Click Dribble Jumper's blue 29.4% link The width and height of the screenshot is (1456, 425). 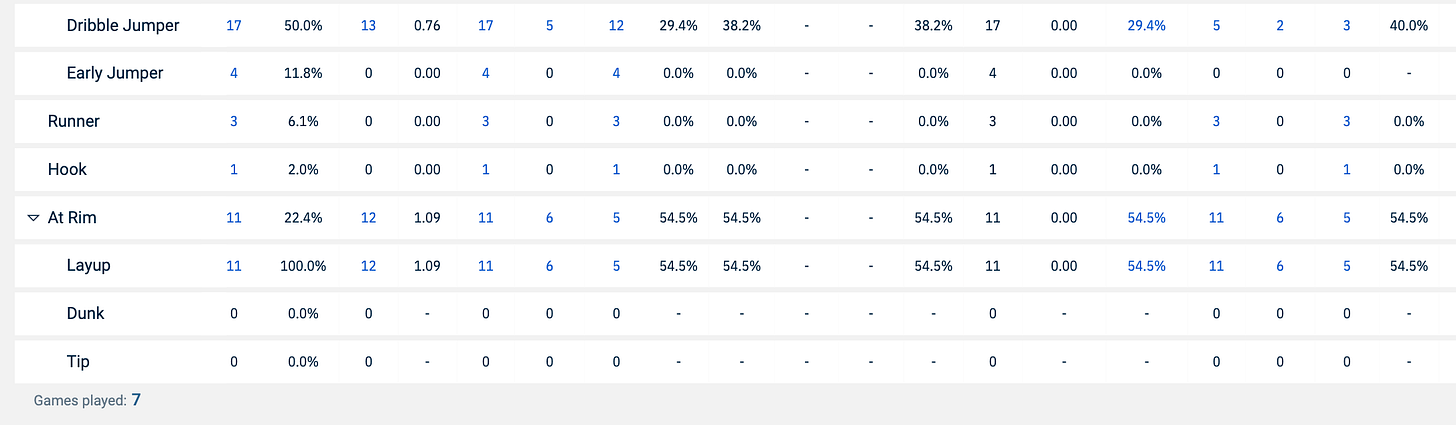pyautogui.click(x=1146, y=26)
